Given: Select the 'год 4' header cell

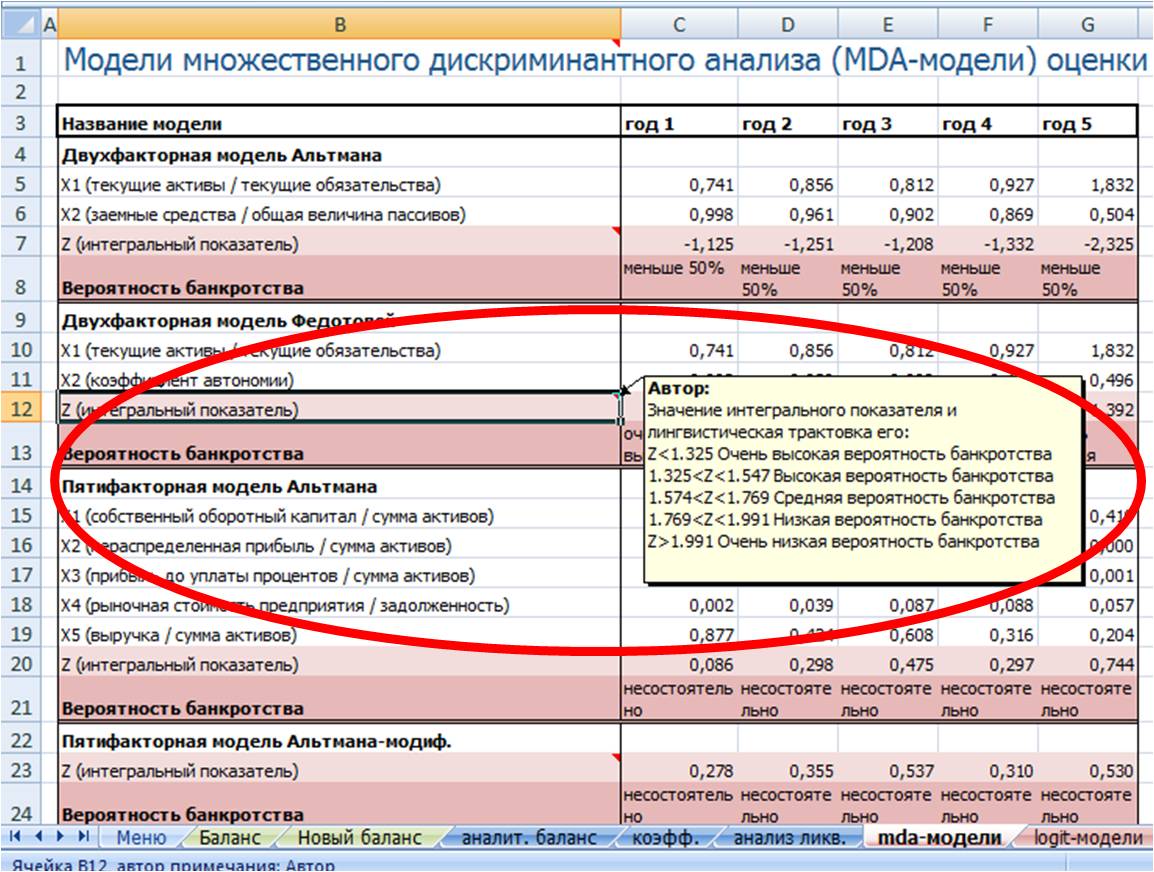Looking at the screenshot, I should point(988,122).
